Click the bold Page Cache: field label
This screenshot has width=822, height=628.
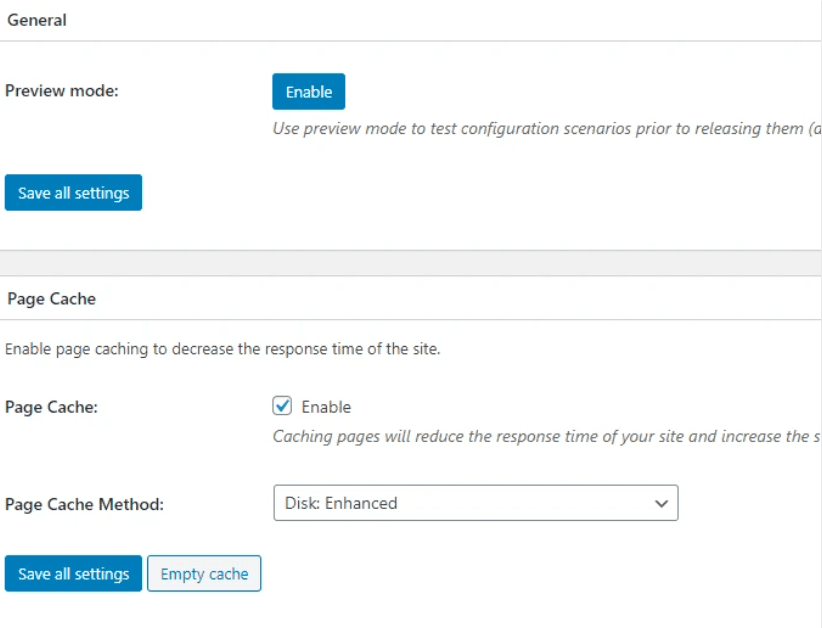pos(51,407)
